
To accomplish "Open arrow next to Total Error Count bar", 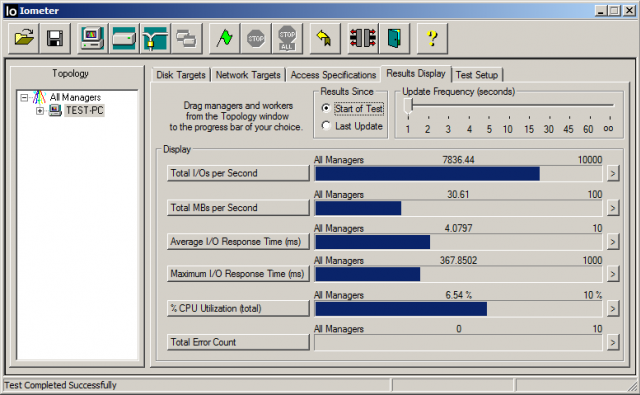I will pyautogui.click(x=612, y=342).
